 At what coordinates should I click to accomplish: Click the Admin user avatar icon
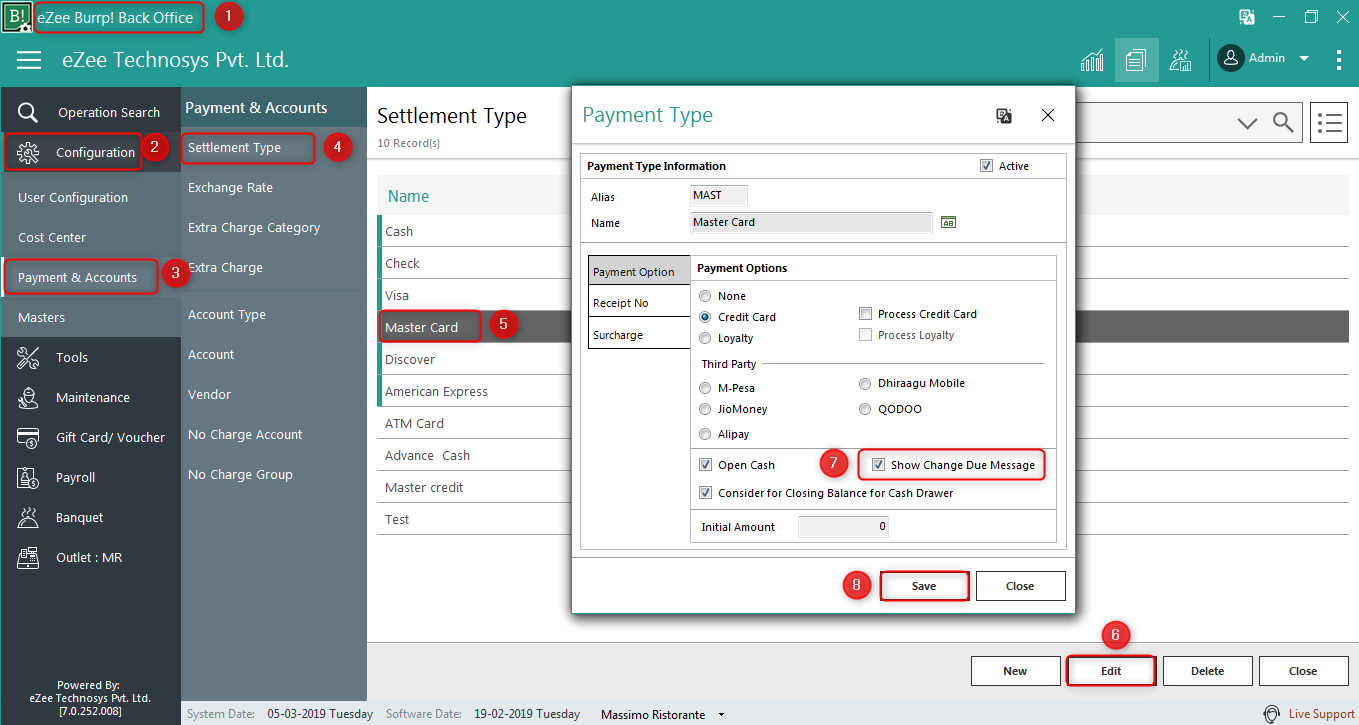1230,58
